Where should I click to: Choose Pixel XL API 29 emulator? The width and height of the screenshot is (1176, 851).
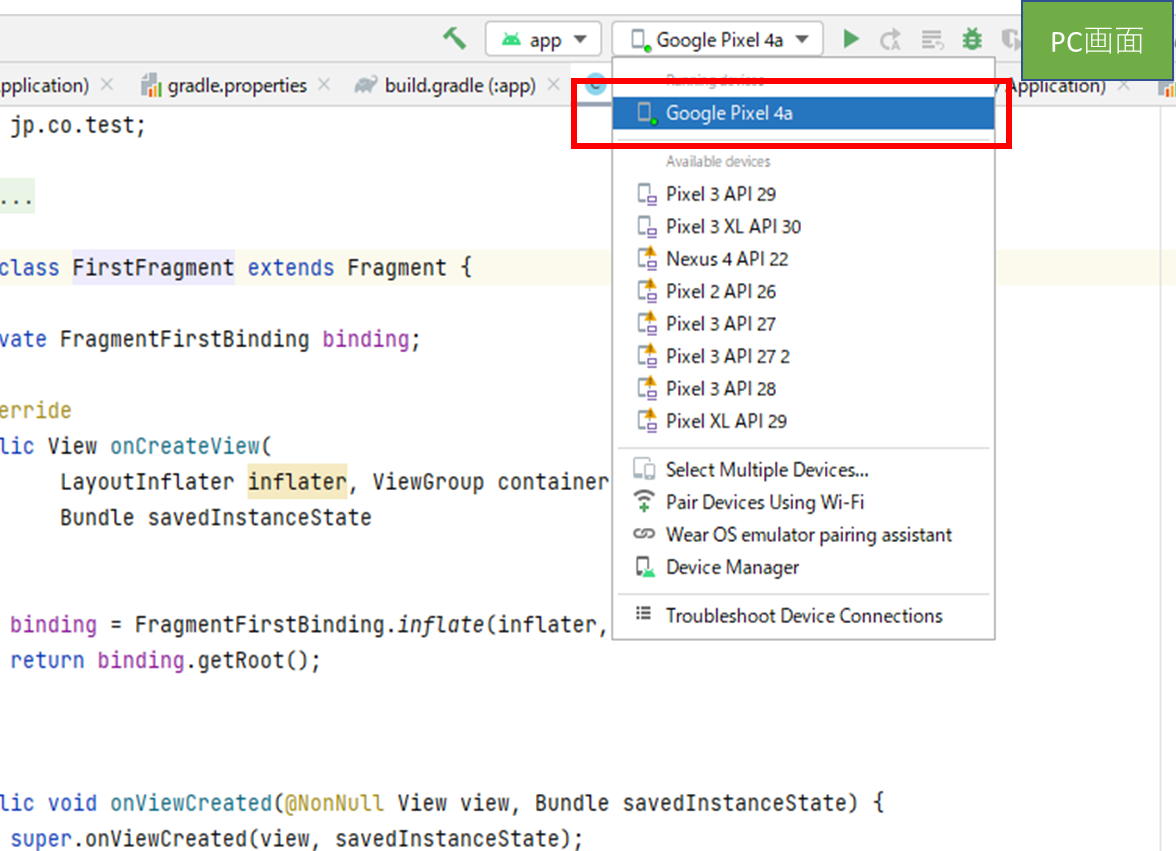tap(803, 421)
